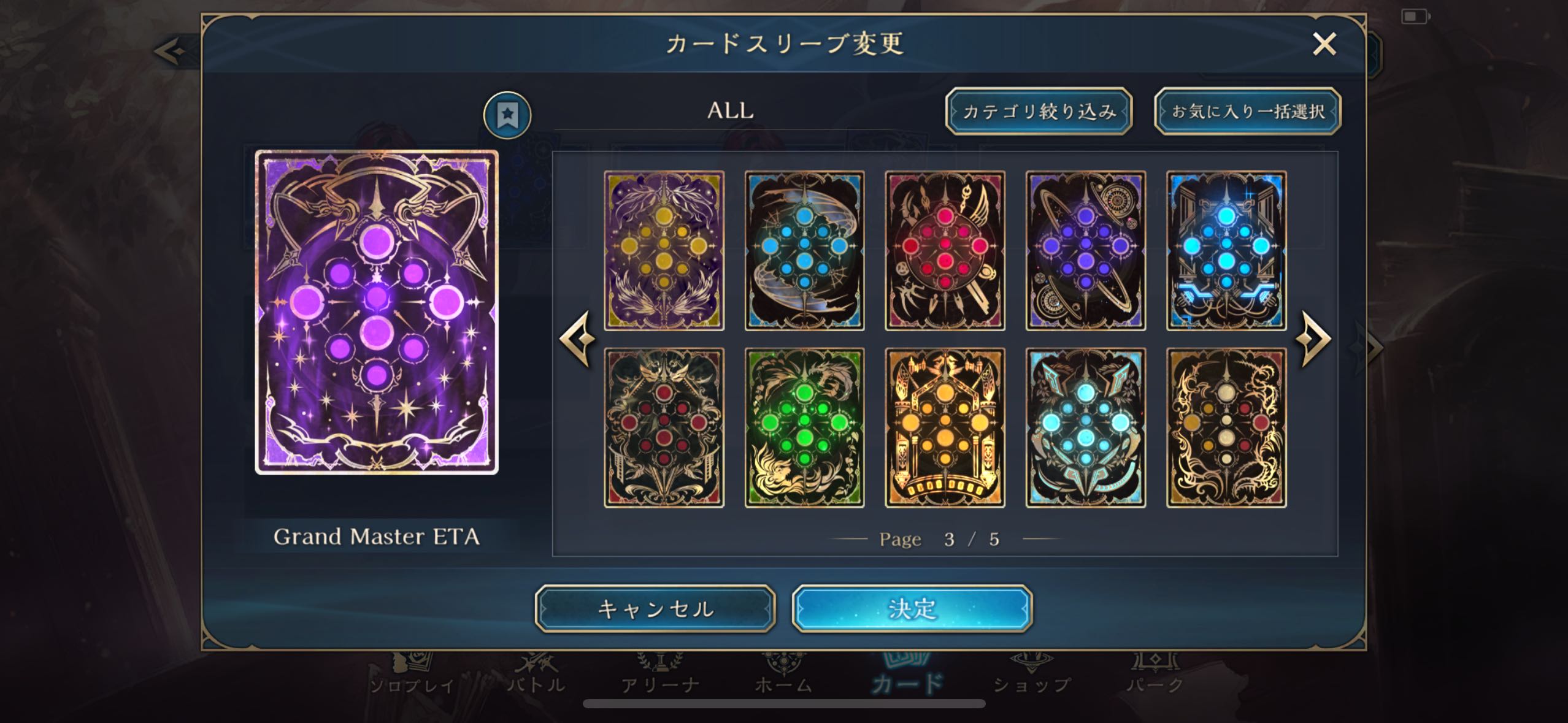The width and height of the screenshot is (1568, 723).
Task: Click the キャンセル button
Action: tap(655, 609)
